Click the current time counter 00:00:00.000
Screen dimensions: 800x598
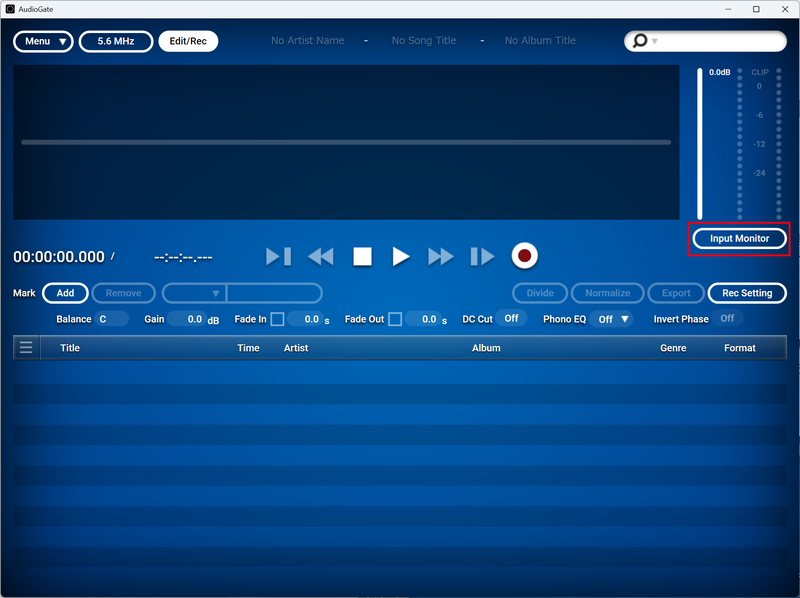coord(59,257)
